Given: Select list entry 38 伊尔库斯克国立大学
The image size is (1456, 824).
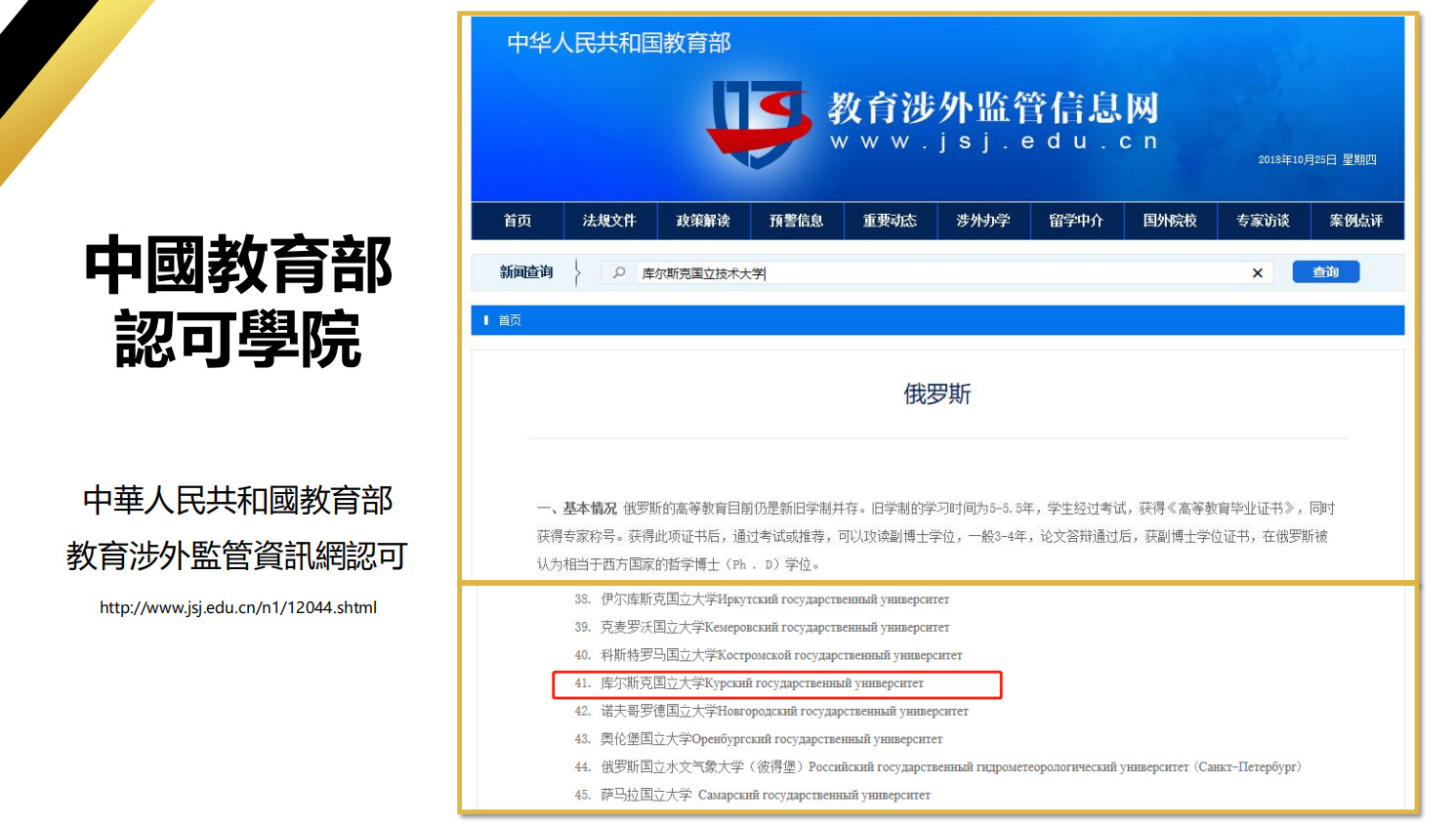Looking at the screenshot, I should (x=762, y=599).
